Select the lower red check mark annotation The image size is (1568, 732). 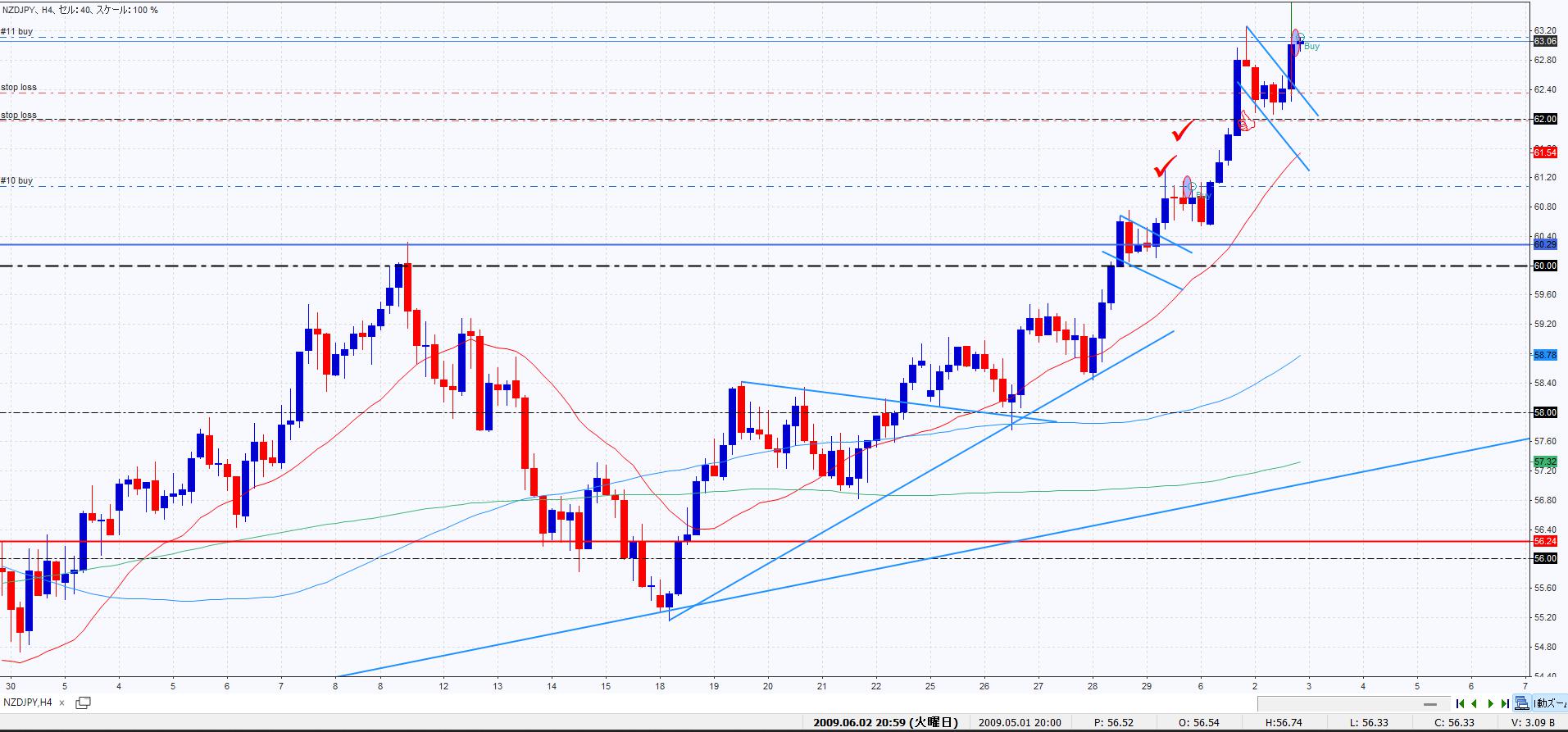(1164, 167)
